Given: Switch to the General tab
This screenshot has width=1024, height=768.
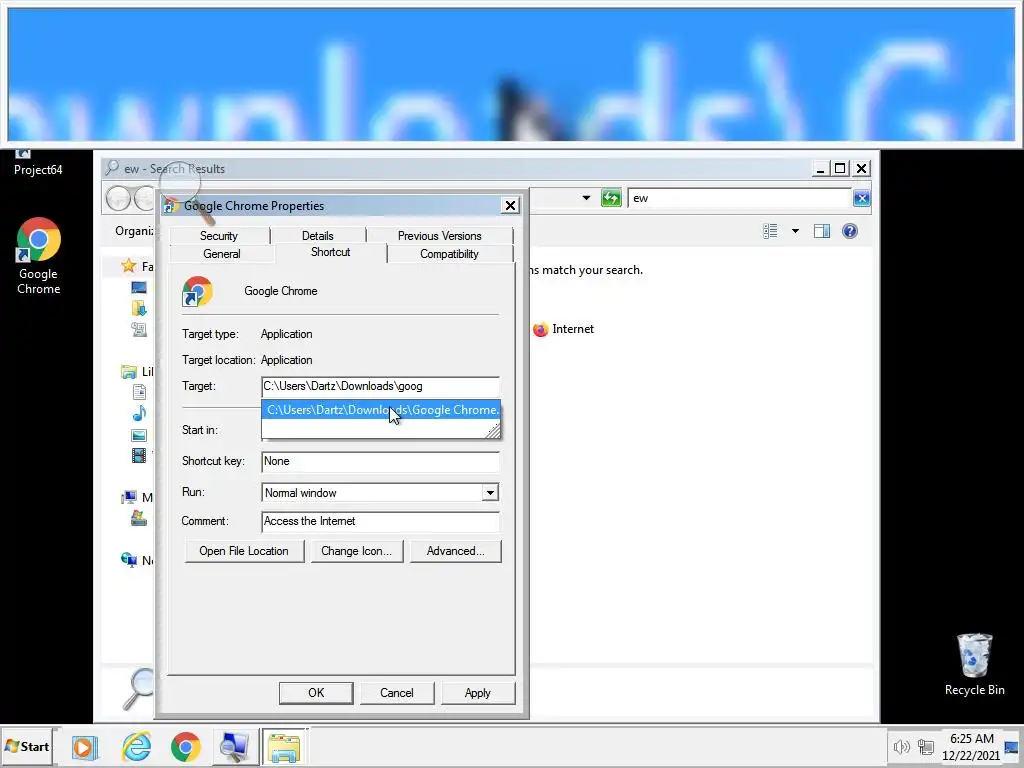Looking at the screenshot, I should pos(222,254).
